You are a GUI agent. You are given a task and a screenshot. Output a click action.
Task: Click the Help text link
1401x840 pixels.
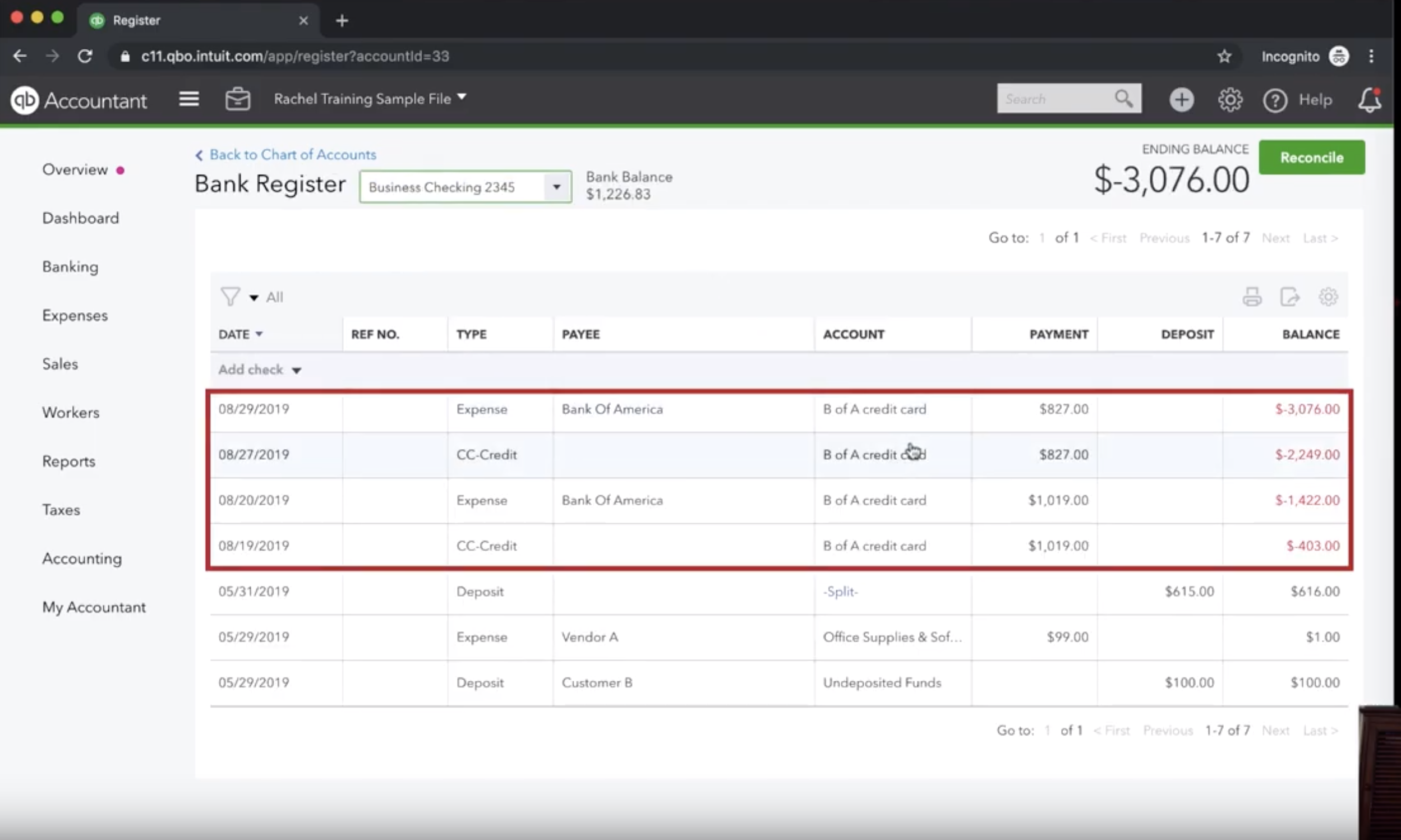pos(1315,100)
